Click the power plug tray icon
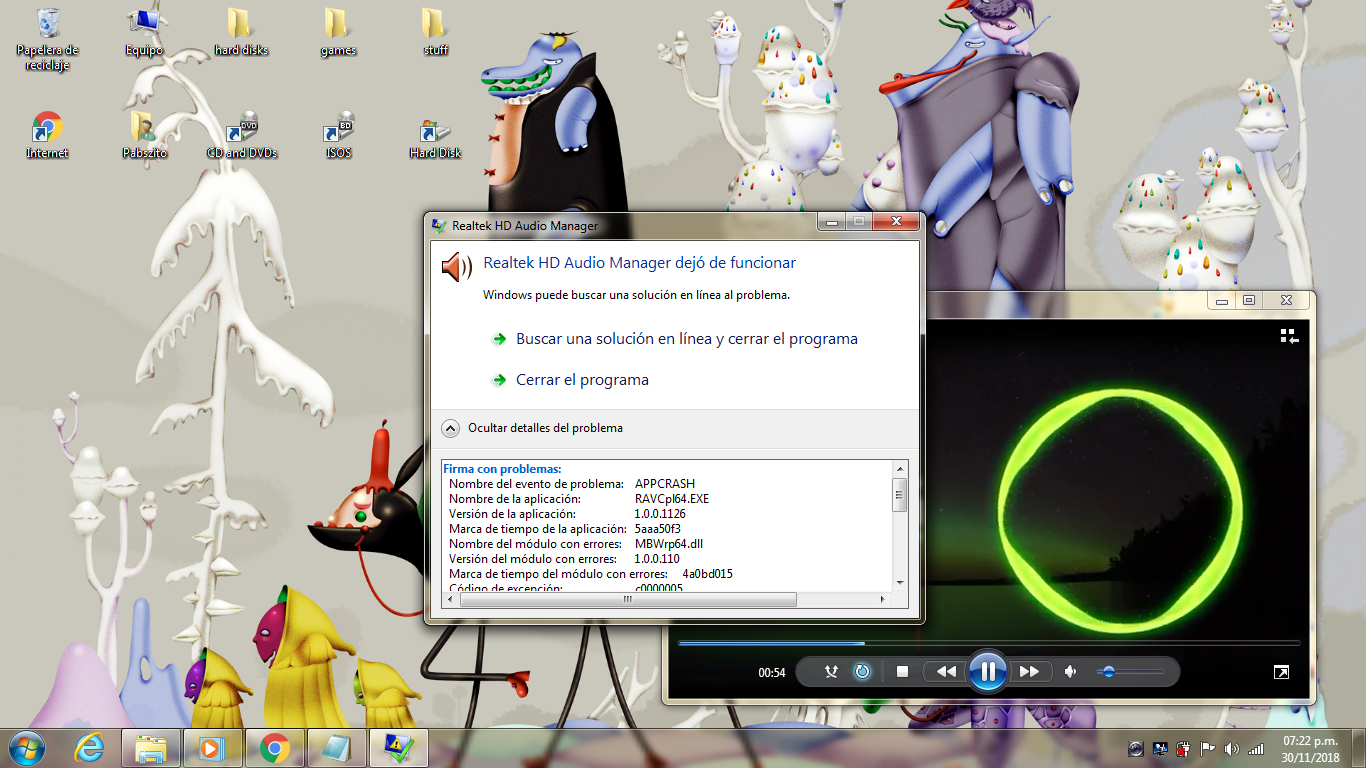Screen dimensions: 1366x768 (x=1184, y=748)
